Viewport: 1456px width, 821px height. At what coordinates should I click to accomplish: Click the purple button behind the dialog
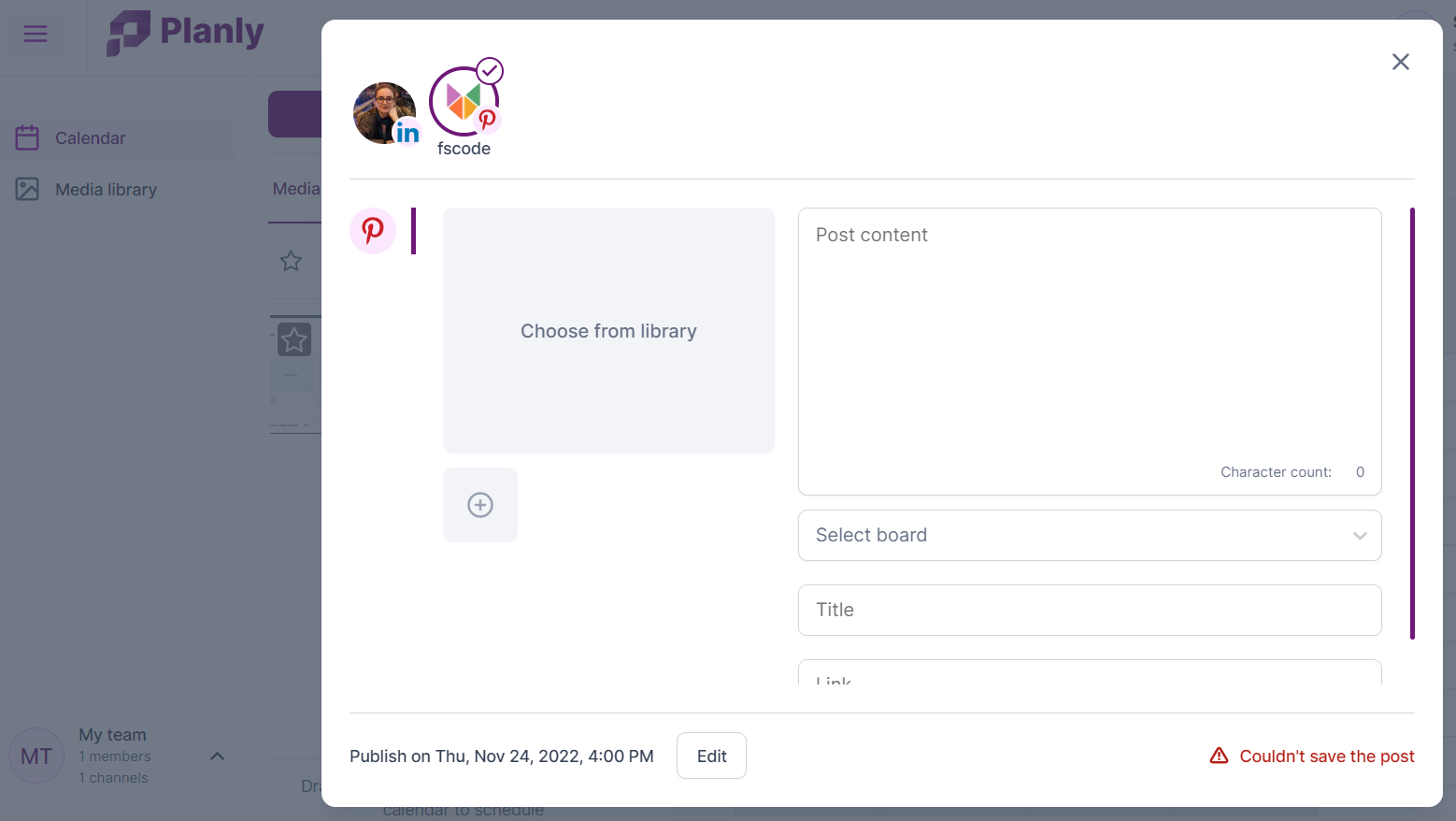click(295, 114)
